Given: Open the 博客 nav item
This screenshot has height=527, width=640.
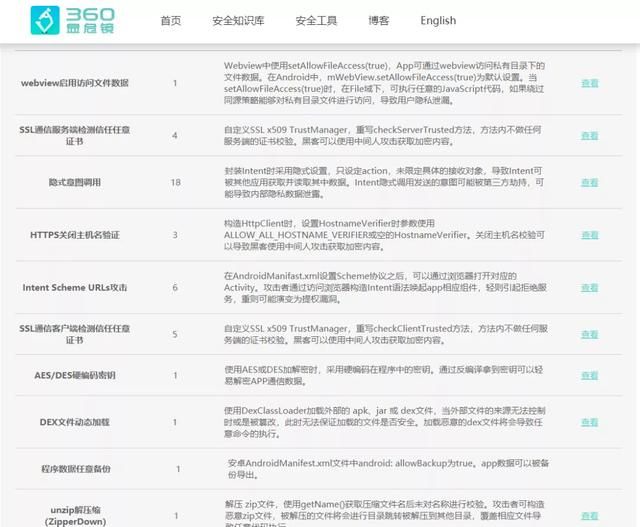Looking at the screenshot, I should tap(379, 20).
